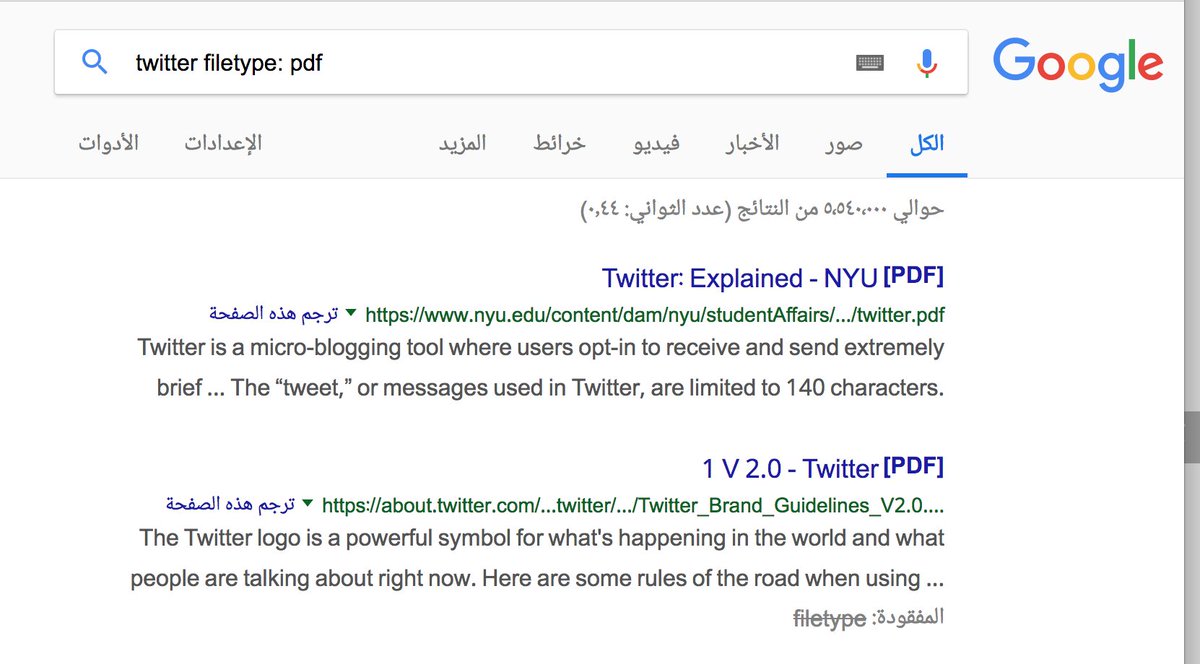Switch to the فيديو (Videos) tab
1200x664 pixels.
656,143
